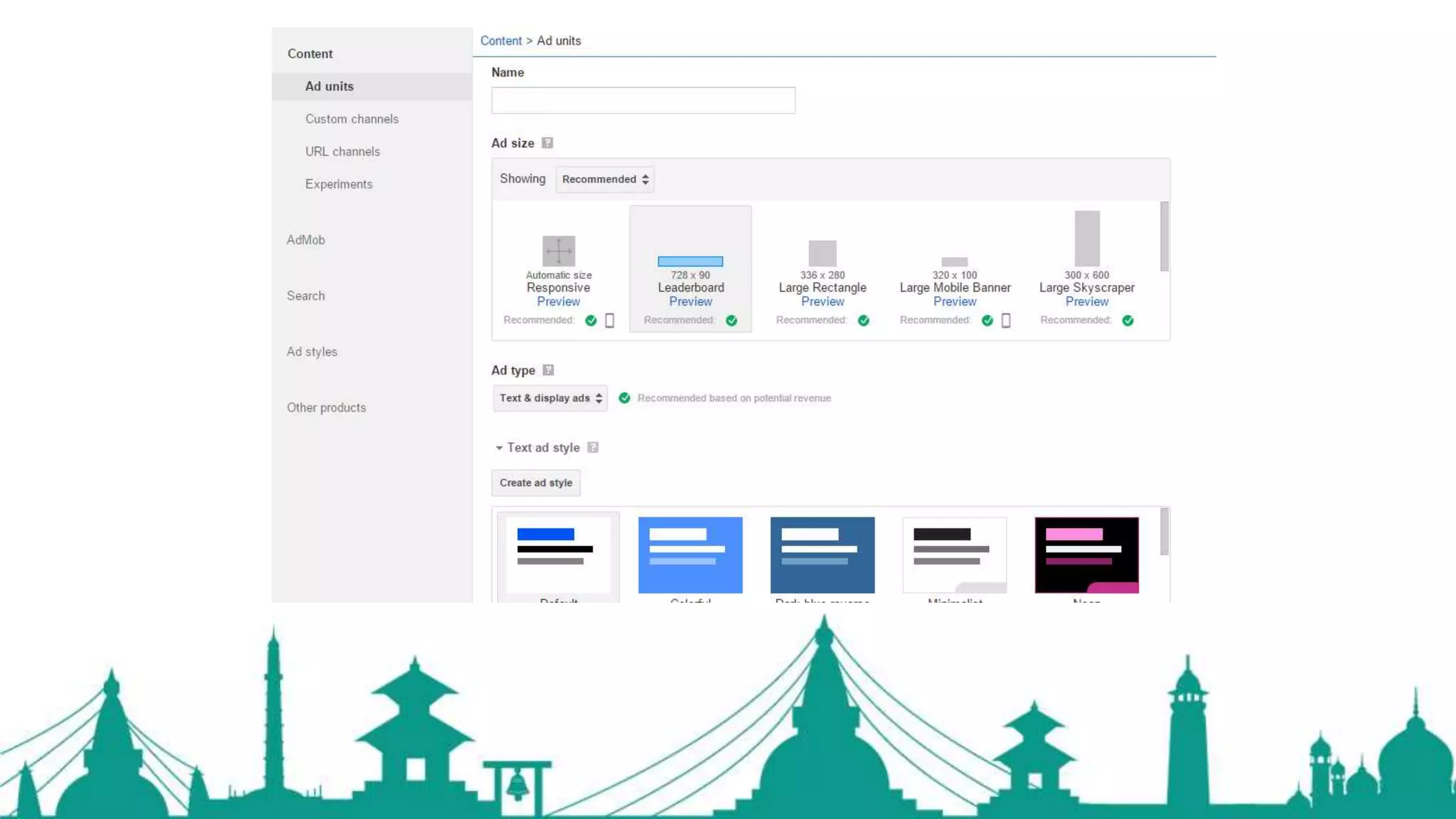Click the mobile device icon under Responsive
The height and width of the screenshot is (819, 1456).
pos(609,321)
